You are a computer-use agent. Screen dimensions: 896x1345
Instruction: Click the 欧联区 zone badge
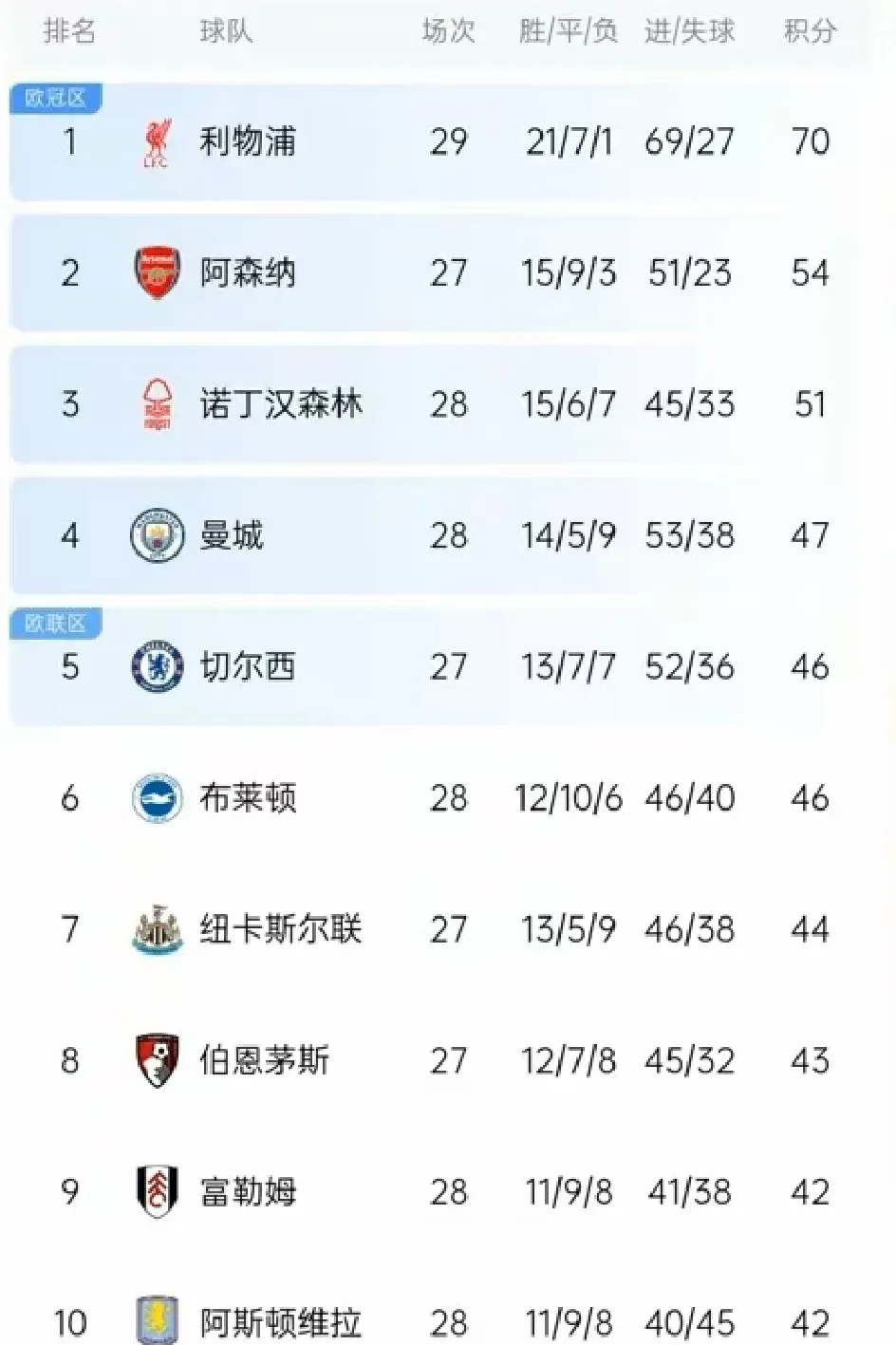(55, 624)
